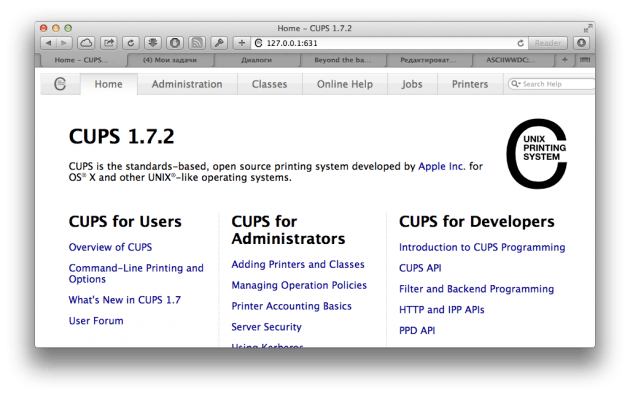Open the Jobs tab
Image resolution: width=630 pixels, height=396 pixels.
(x=412, y=84)
